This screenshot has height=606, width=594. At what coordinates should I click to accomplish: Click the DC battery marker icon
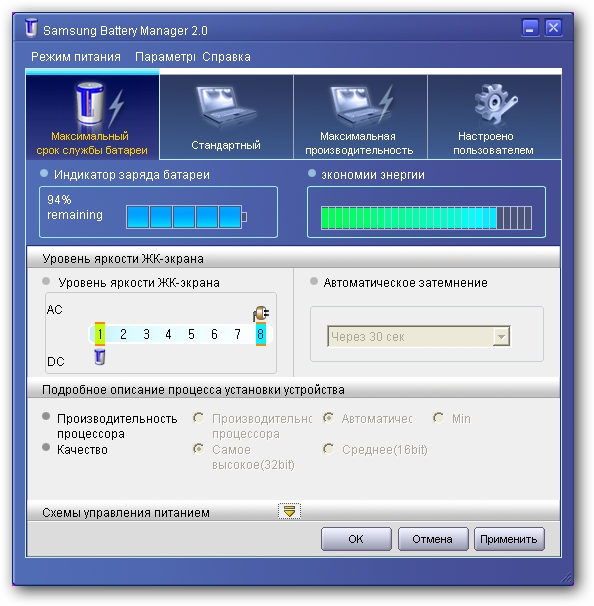point(100,357)
